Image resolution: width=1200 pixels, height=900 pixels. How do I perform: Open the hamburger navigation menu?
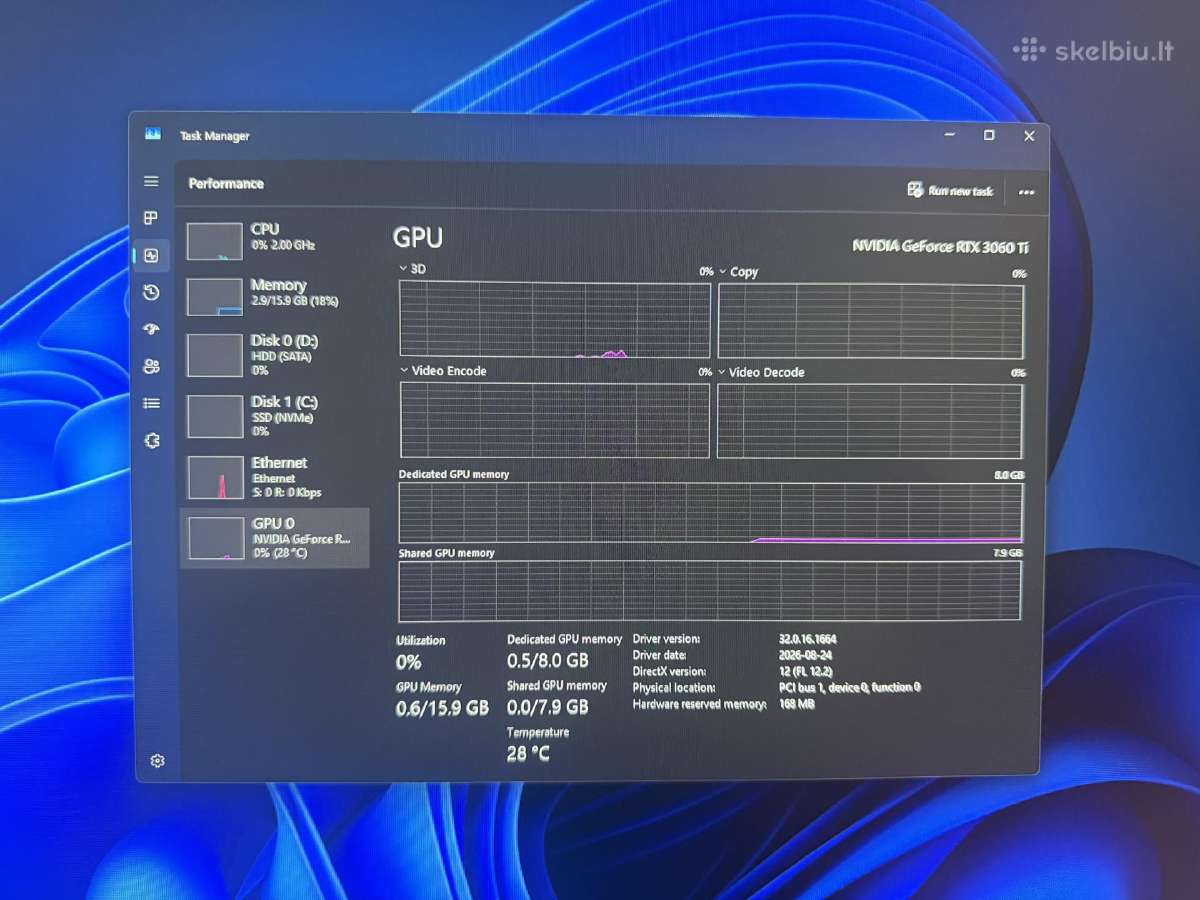pyautogui.click(x=151, y=181)
